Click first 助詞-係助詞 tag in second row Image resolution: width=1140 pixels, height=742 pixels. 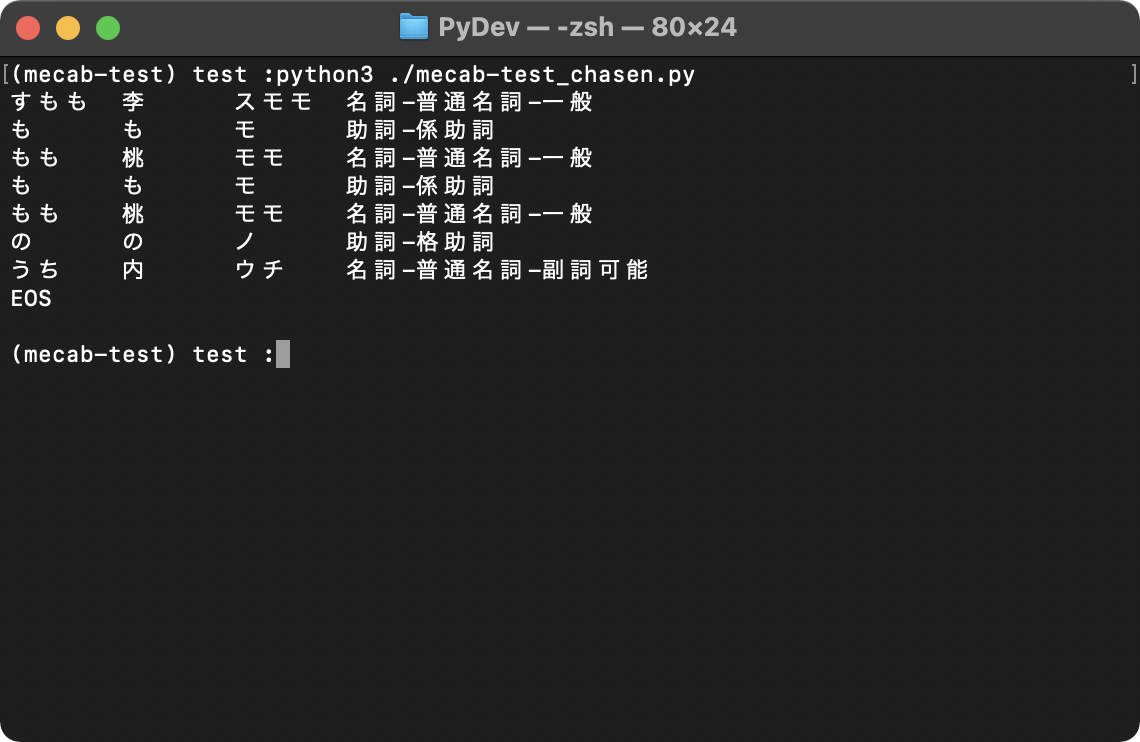tap(420, 129)
